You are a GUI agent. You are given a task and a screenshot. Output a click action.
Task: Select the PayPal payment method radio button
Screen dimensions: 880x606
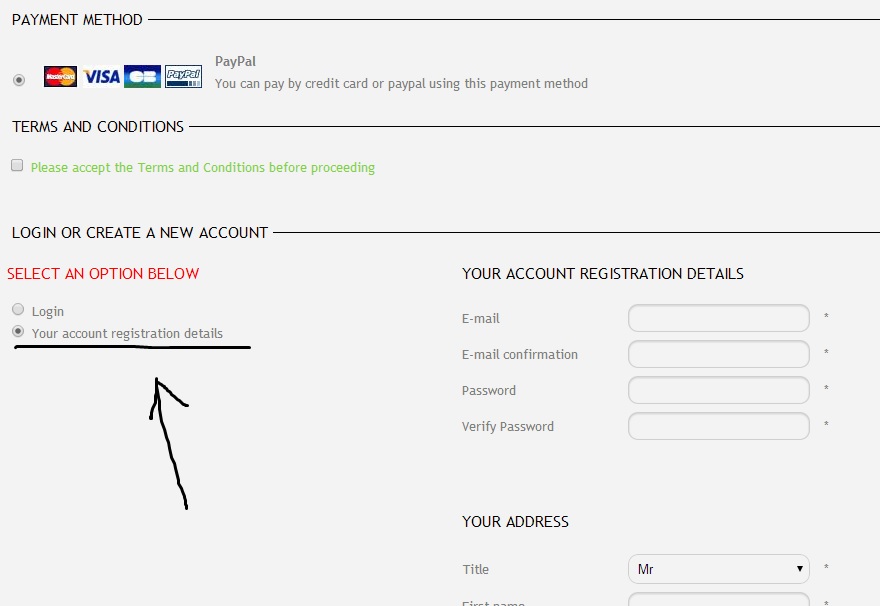[19, 80]
